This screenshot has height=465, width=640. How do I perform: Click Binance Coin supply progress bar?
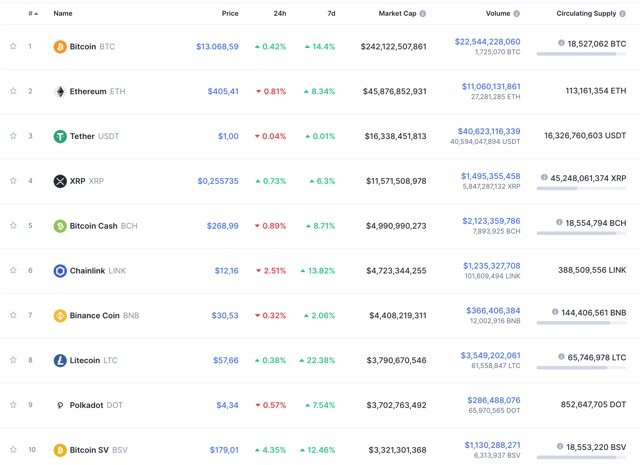pos(581,323)
